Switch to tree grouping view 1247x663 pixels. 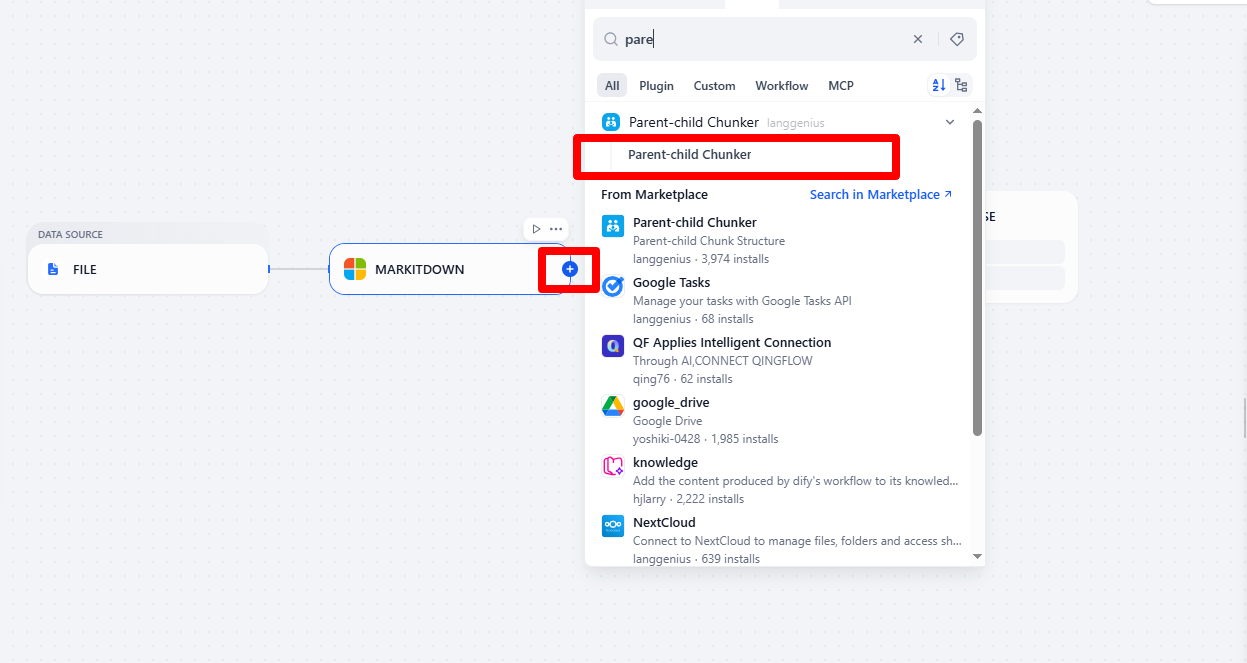coord(961,86)
